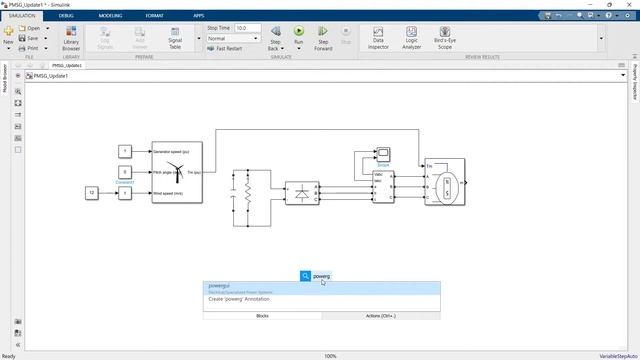Switch to Actions tab in search popup
This screenshot has height=360, width=640.
click(381, 316)
